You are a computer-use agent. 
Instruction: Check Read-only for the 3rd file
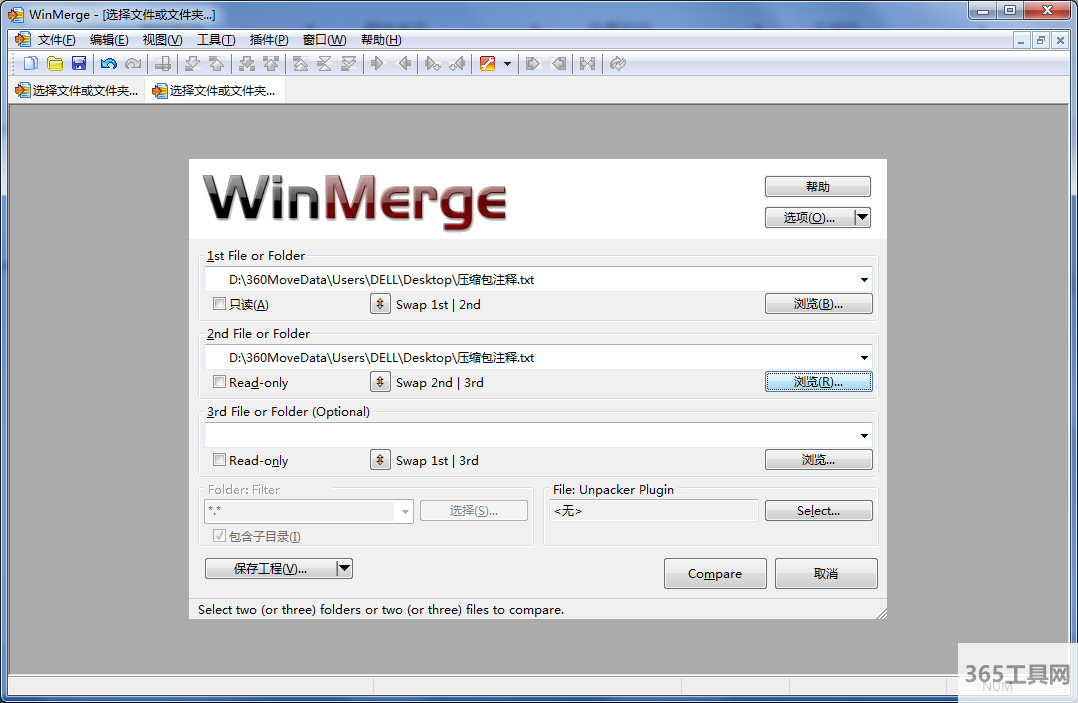(x=220, y=461)
